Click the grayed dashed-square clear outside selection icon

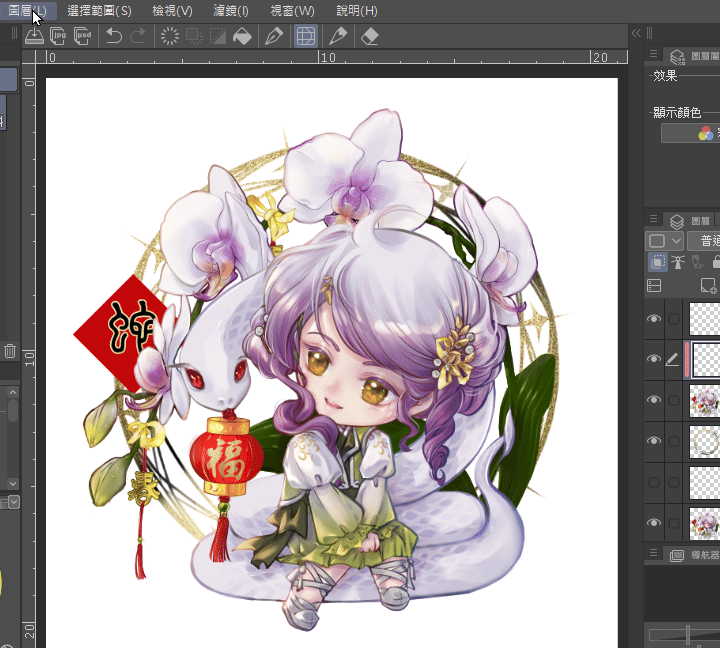(x=194, y=36)
